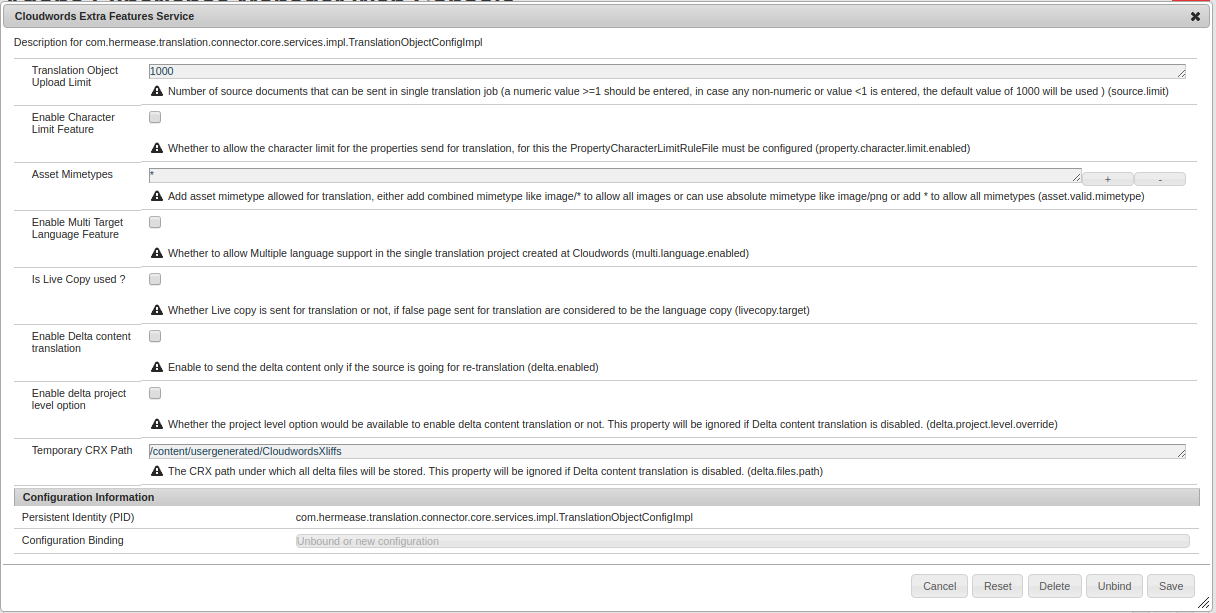The width and height of the screenshot is (1216, 613).
Task: Click warning icon next to delta.files.path description
Action: [157, 471]
